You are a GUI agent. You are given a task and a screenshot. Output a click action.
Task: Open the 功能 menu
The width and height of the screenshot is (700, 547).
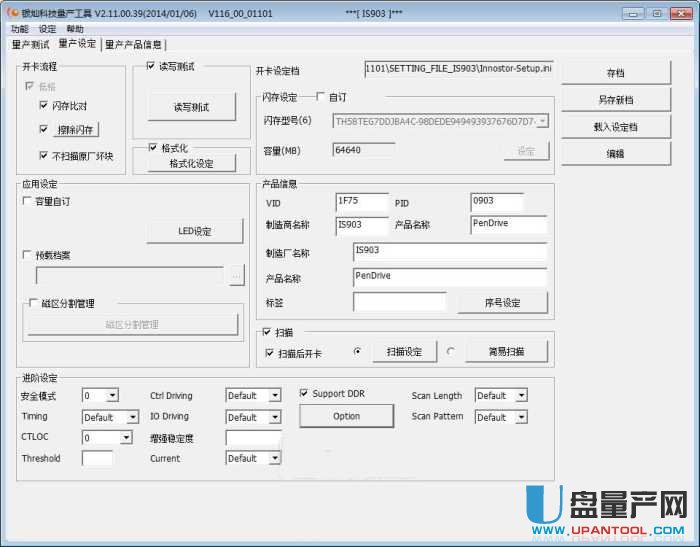point(20,29)
